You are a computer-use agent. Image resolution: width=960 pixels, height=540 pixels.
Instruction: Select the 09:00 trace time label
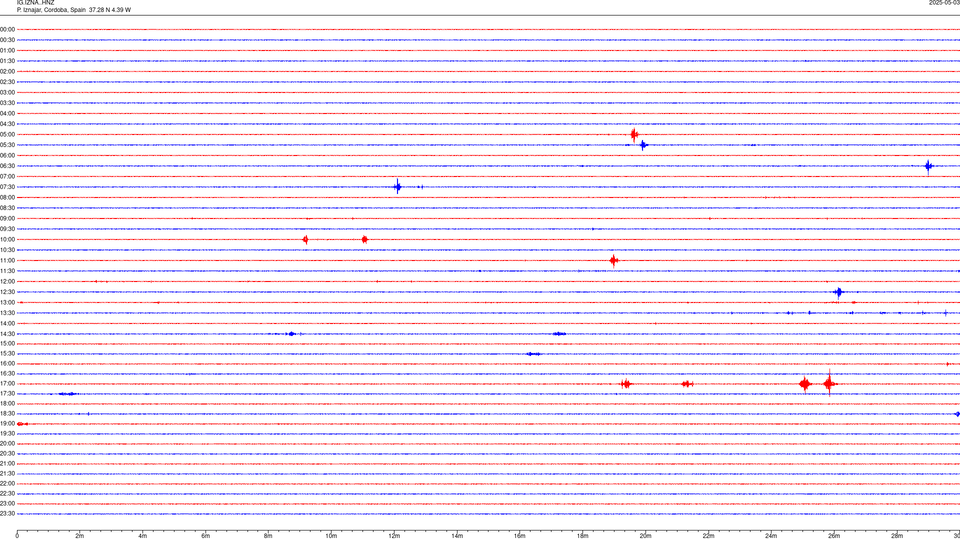7,219
